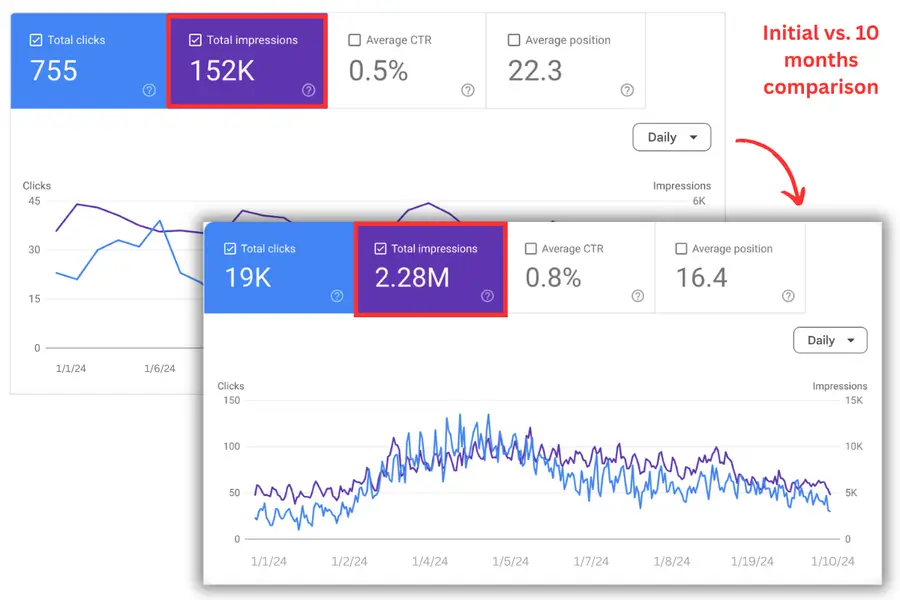Open help for Average CTR metric
This screenshot has width=900, height=600.
point(467,91)
